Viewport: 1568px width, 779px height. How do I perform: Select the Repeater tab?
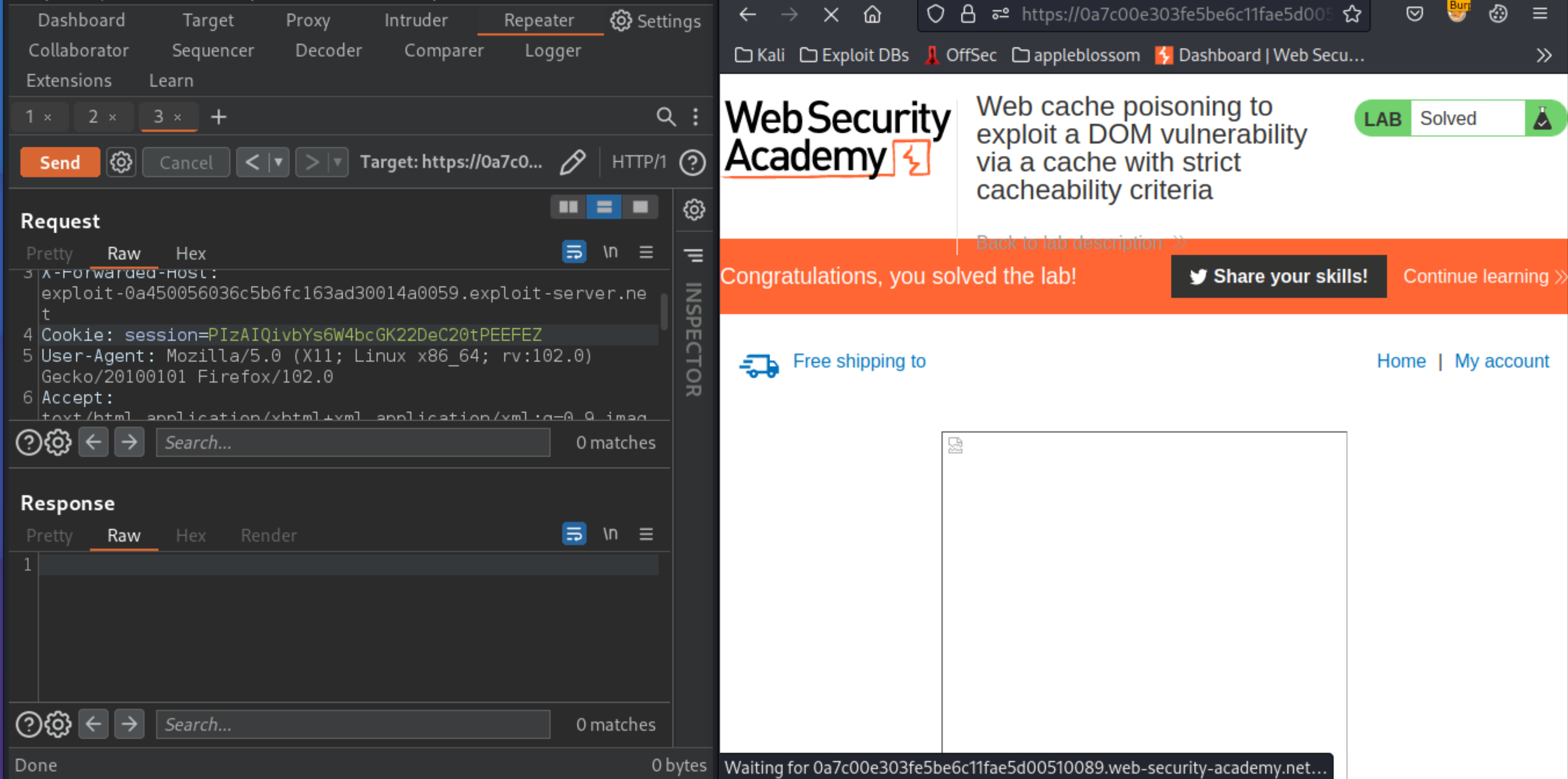coord(539,20)
